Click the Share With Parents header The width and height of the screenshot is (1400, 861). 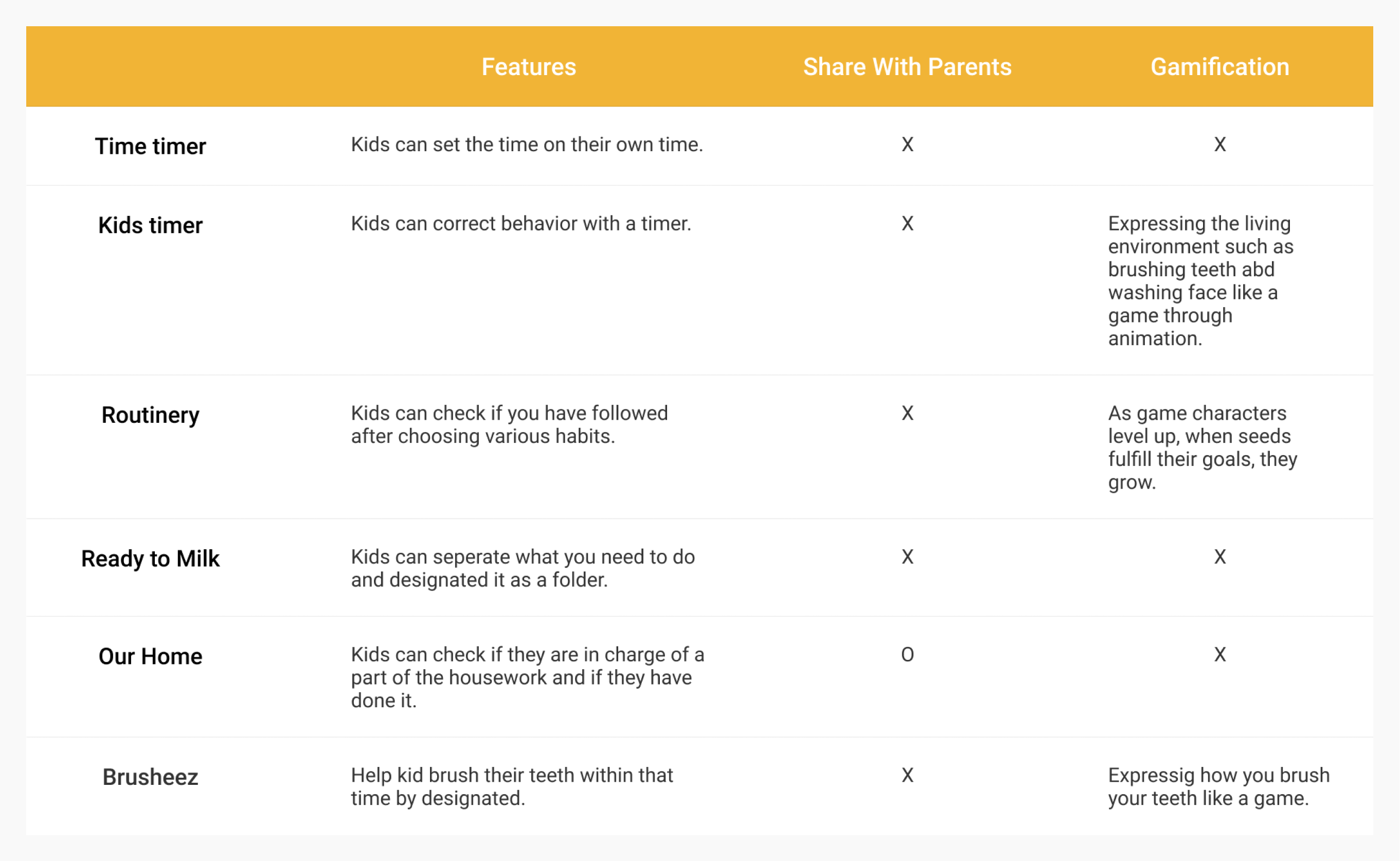pyautogui.click(x=907, y=67)
